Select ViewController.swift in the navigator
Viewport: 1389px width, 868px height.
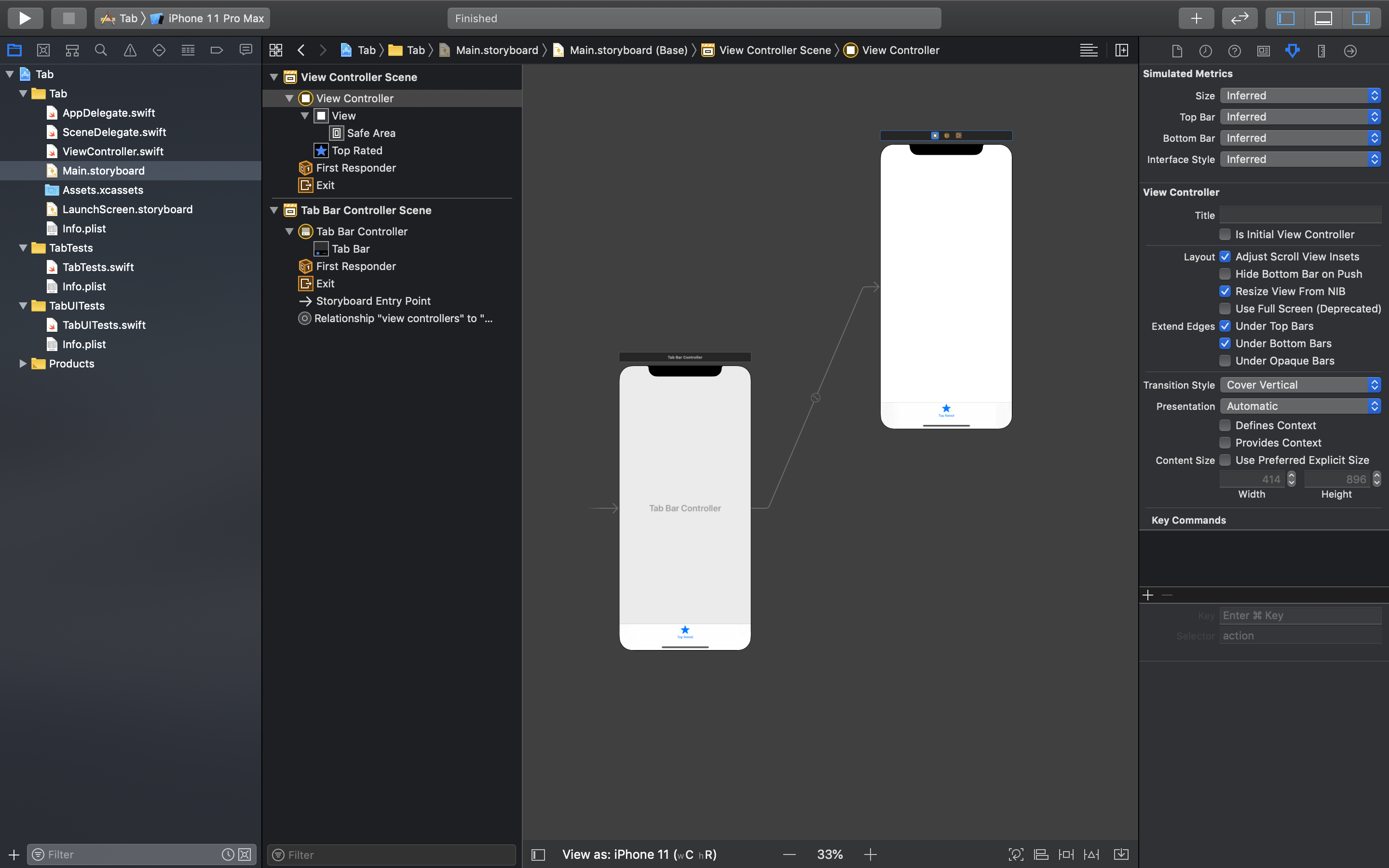pyautogui.click(x=113, y=151)
